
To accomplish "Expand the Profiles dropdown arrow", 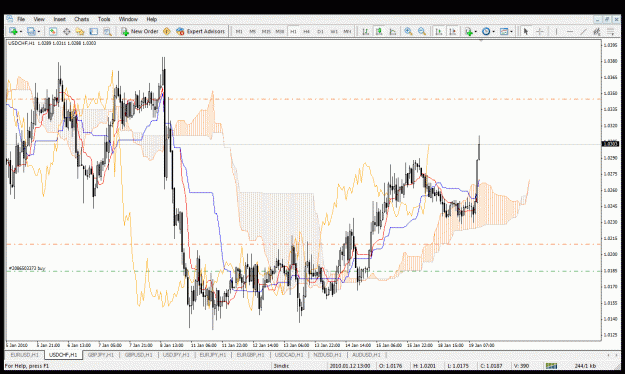I will pyautogui.click(x=38, y=31).
